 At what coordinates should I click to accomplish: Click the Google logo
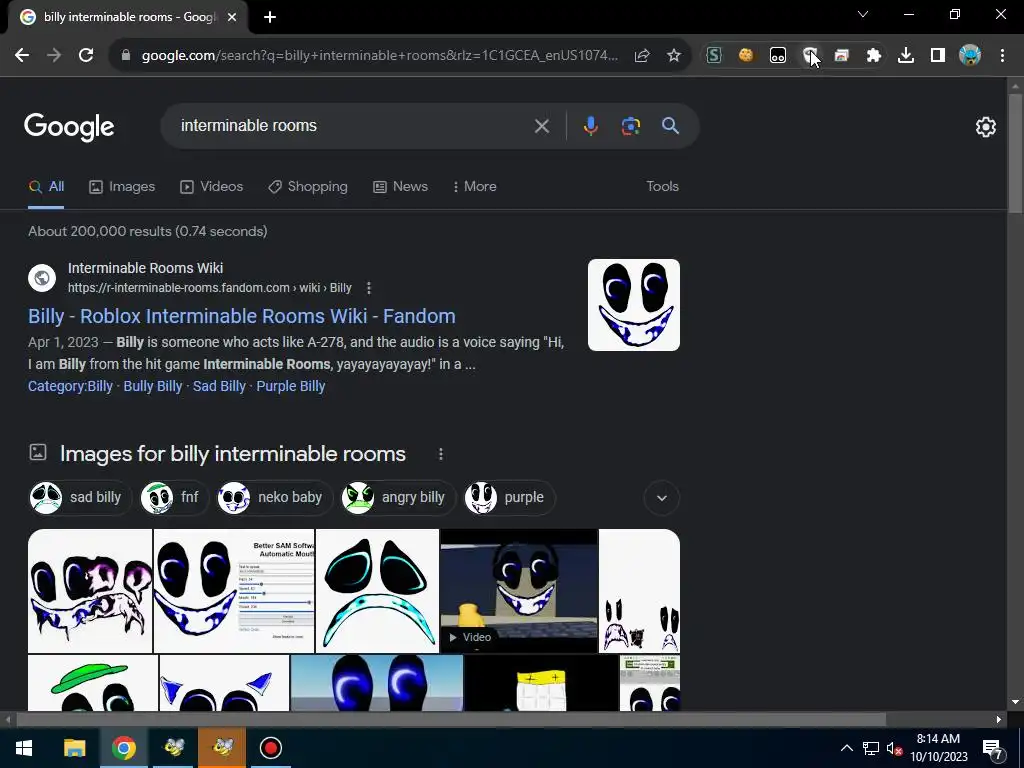(69, 127)
